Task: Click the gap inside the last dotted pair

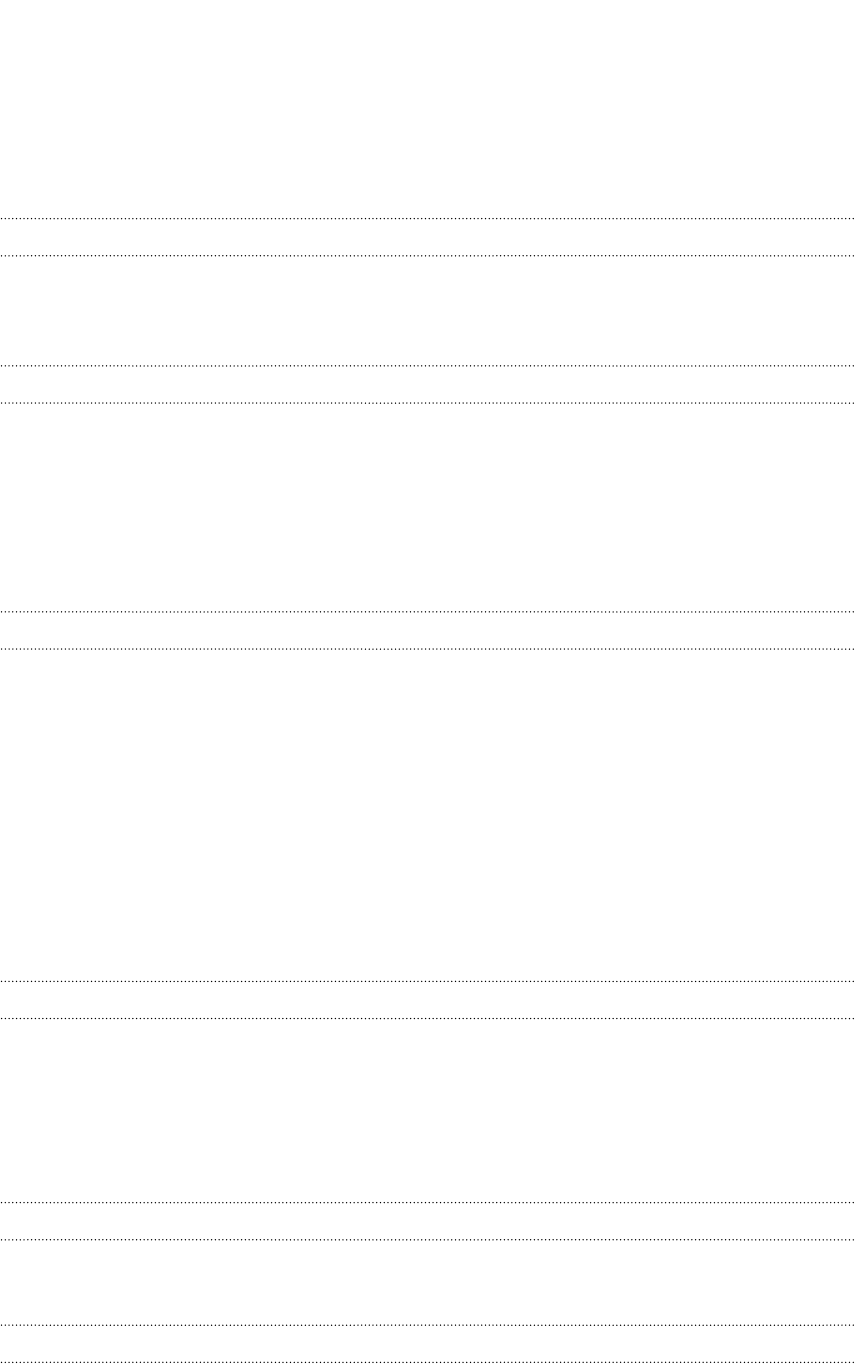Action: pos(427,1344)
